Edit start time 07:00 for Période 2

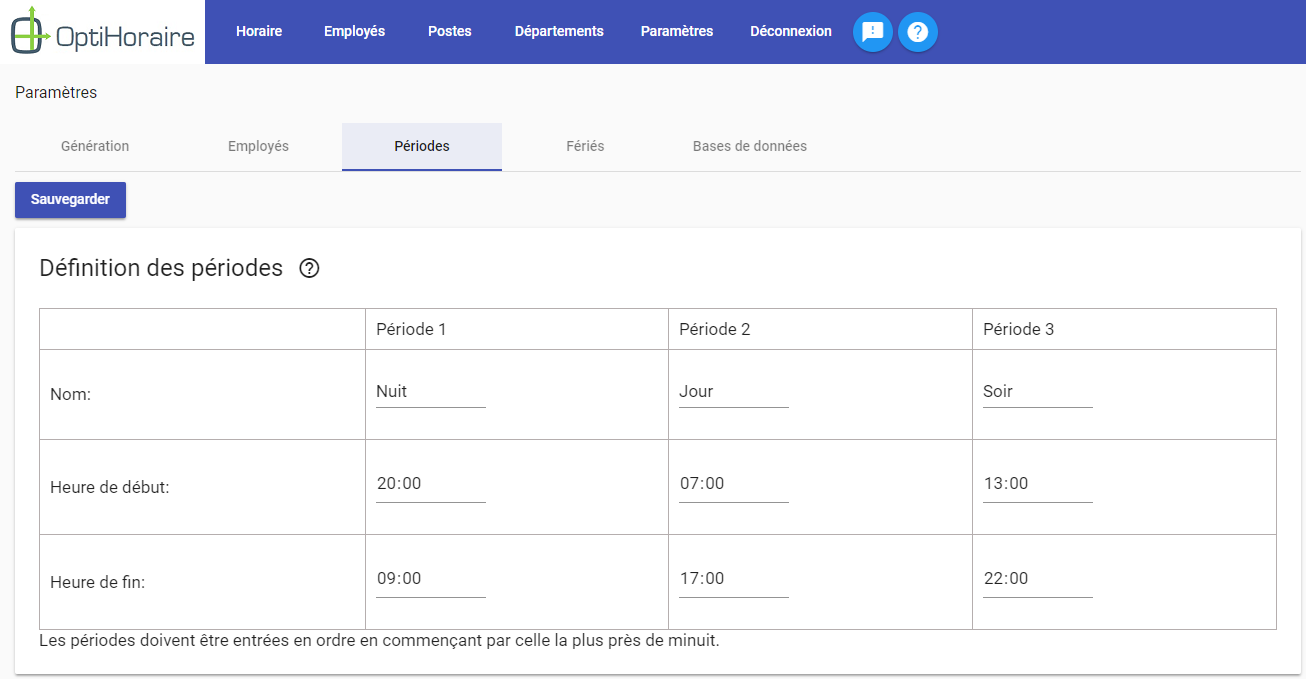click(x=734, y=484)
